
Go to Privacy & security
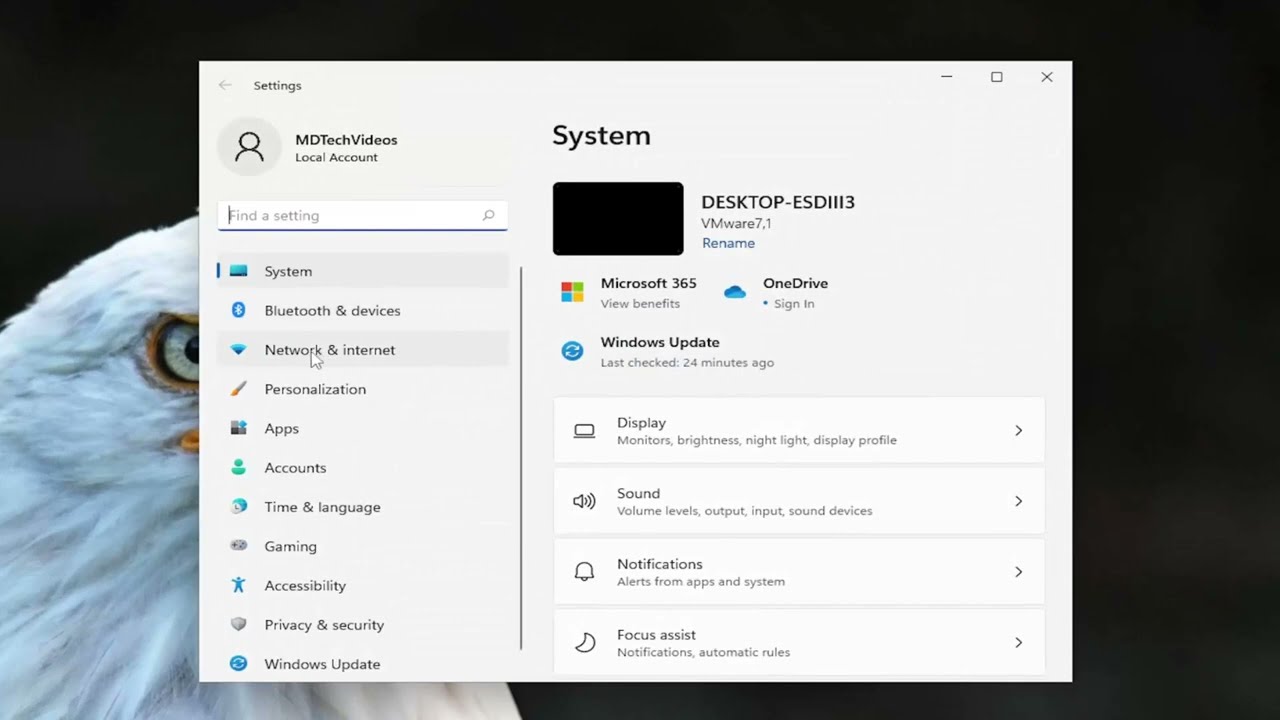click(363, 625)
